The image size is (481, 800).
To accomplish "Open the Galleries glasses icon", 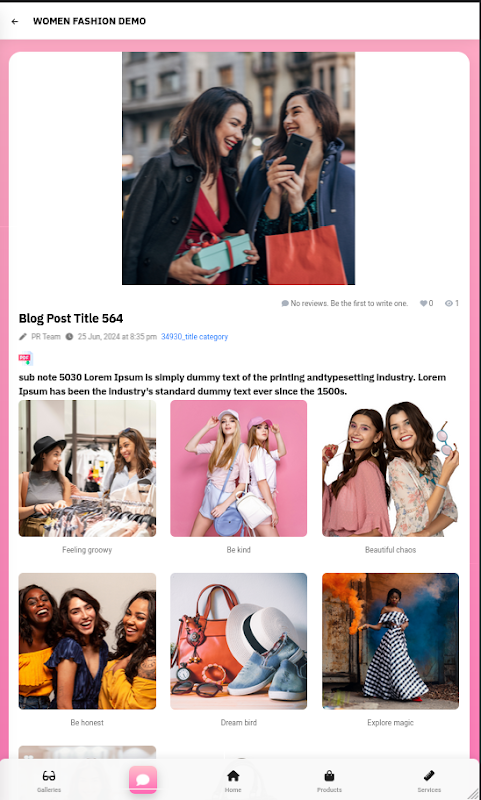I will [49, 776].
